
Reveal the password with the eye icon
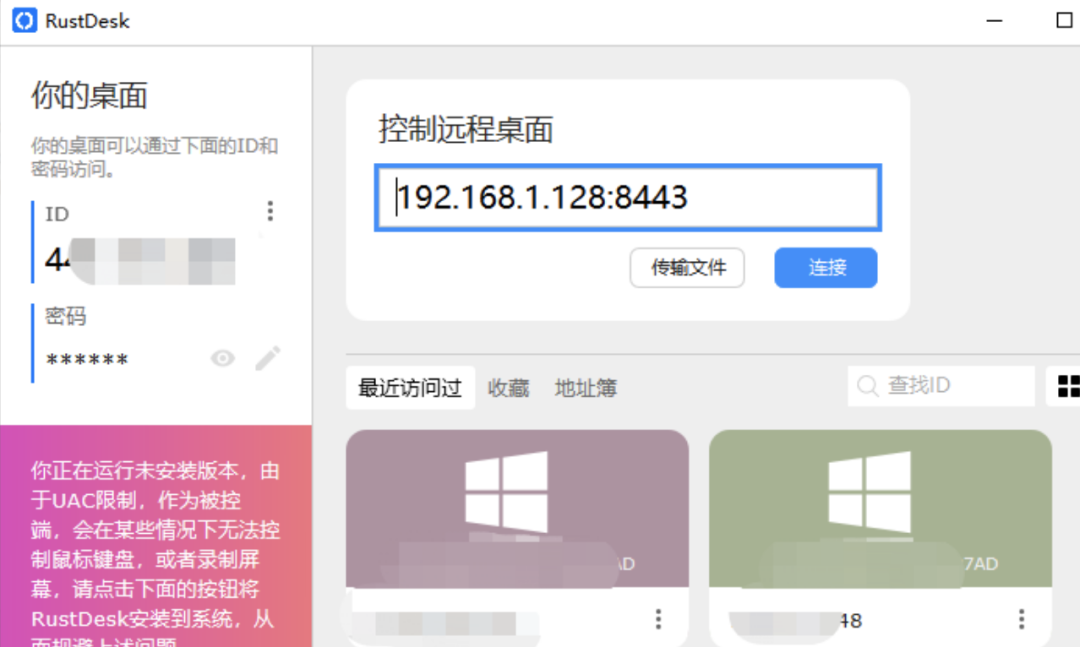[x=222, y=358]
